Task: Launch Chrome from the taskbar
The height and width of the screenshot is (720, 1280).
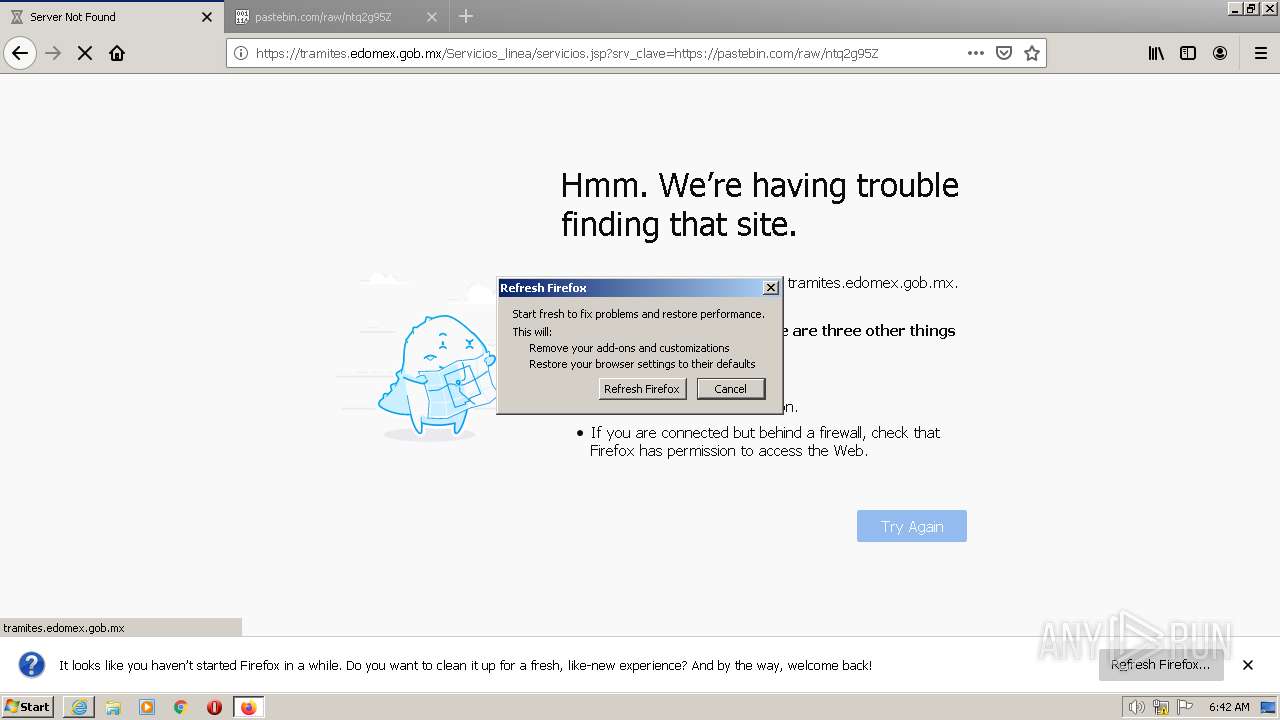Action: coord(181,707)
